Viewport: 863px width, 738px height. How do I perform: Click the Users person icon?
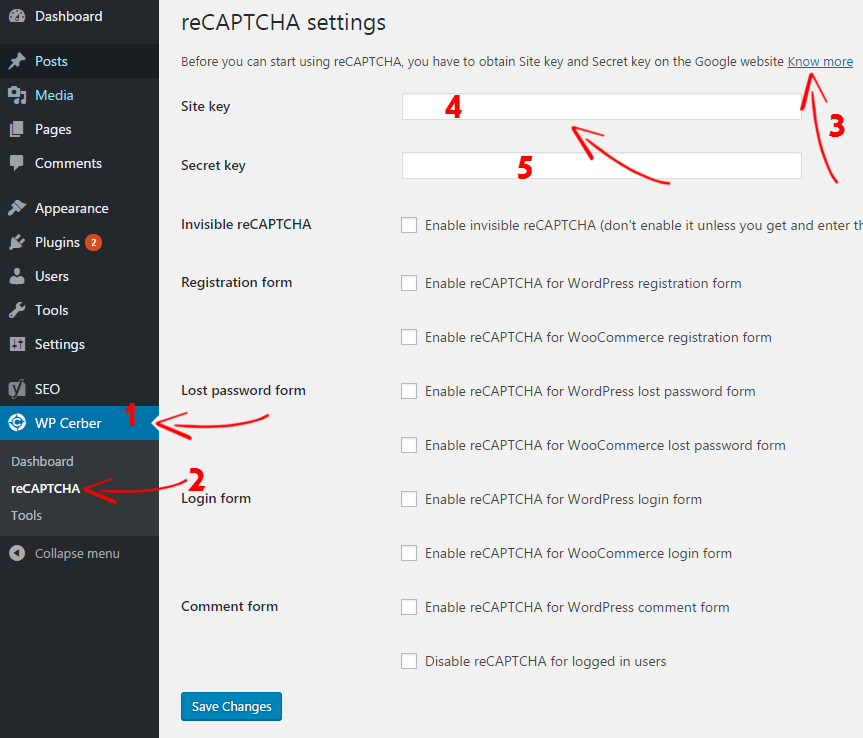(17, 276)
